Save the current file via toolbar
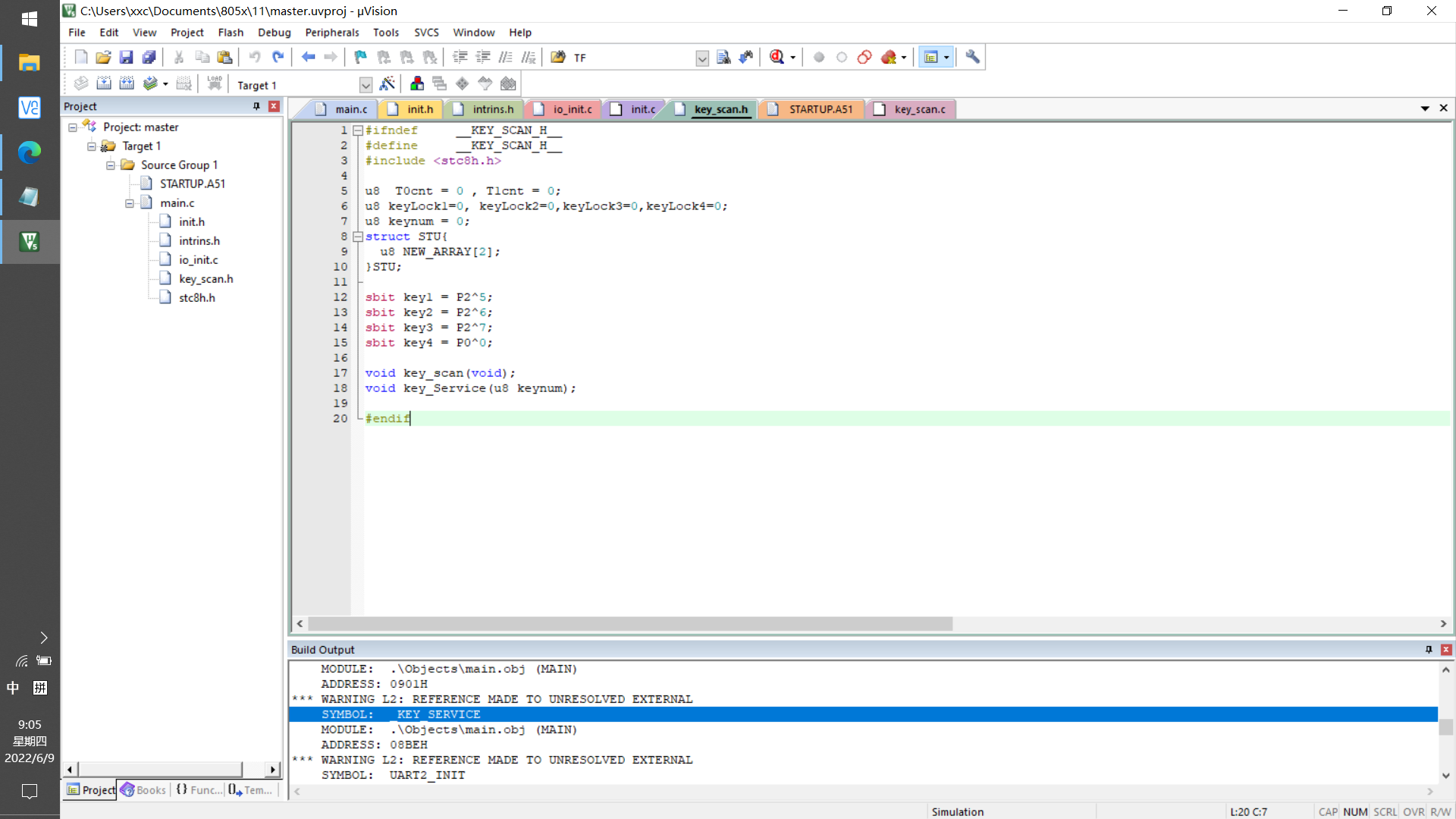 point(127,57)
